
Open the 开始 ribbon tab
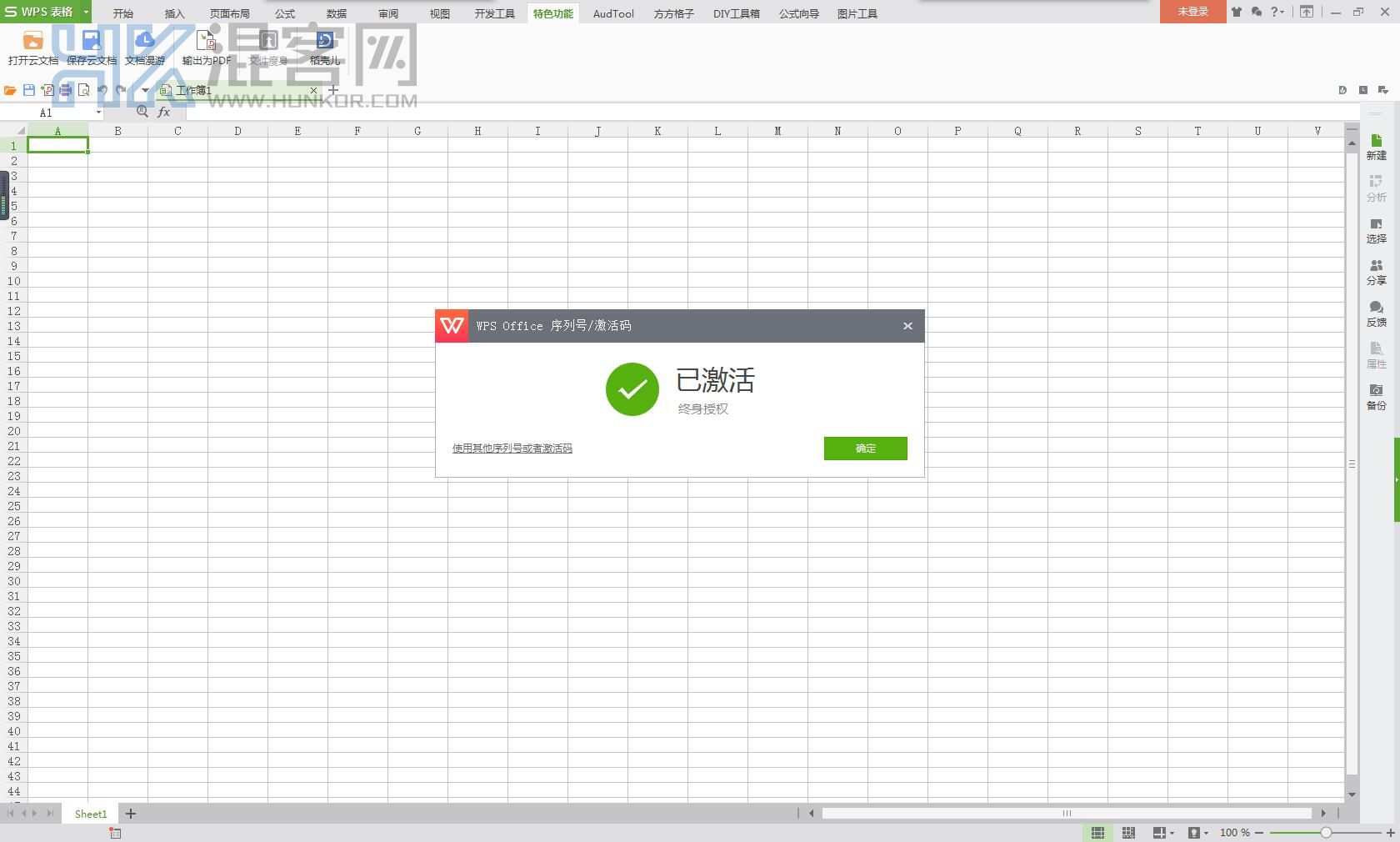pos(123,13)
